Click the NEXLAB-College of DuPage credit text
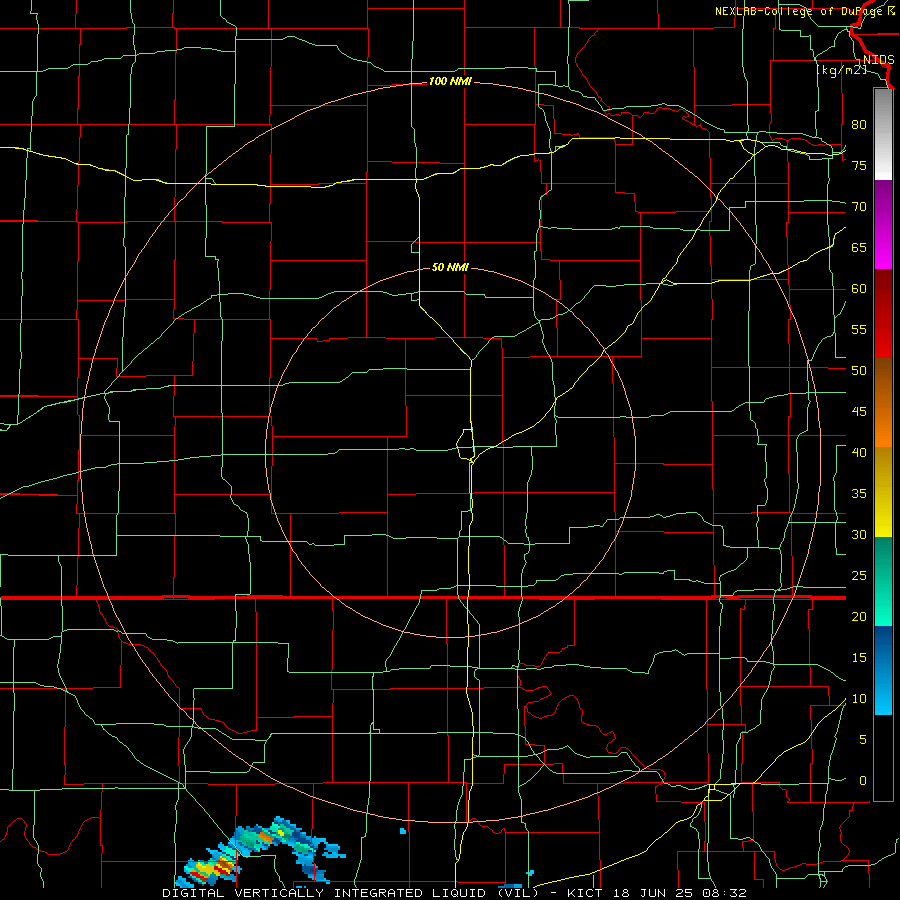Screen dimensions: 900x900 point(804,11)
